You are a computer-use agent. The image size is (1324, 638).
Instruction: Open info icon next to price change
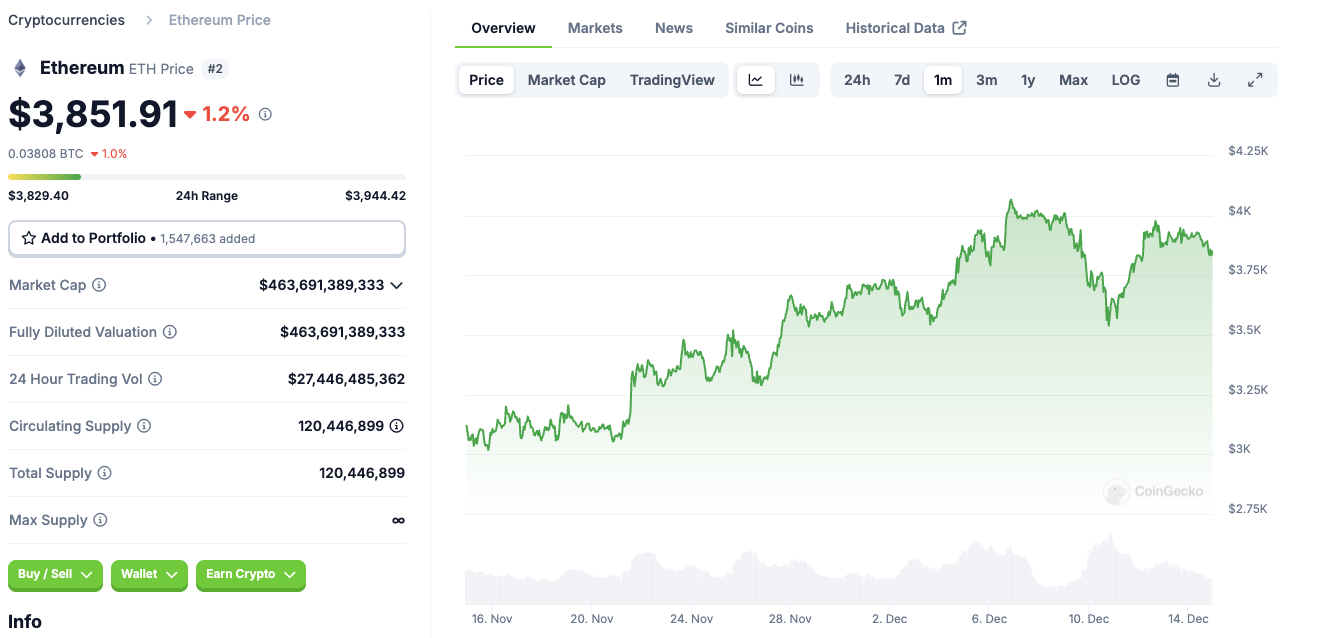tap(265, 114)
